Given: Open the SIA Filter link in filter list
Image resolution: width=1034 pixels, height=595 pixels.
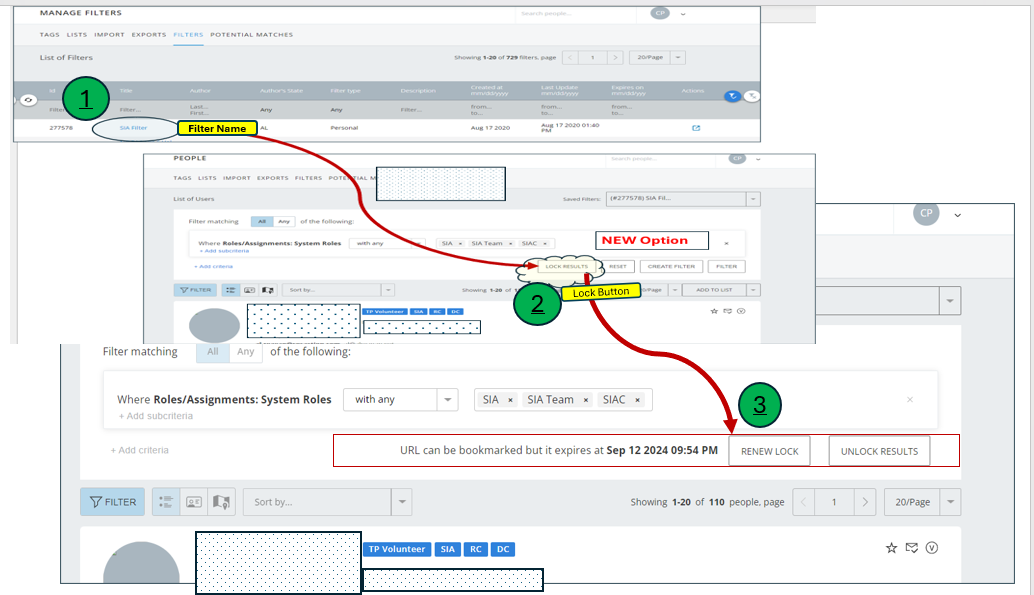Looking at the screenshot, I should tap(133, 128).
